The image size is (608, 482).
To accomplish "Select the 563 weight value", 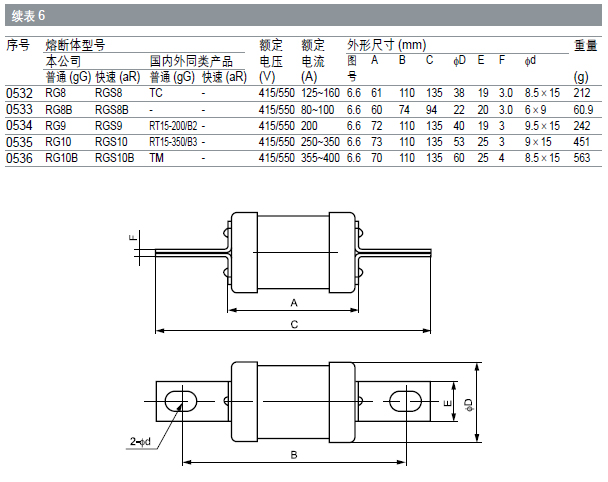I will tap(582, 158).
